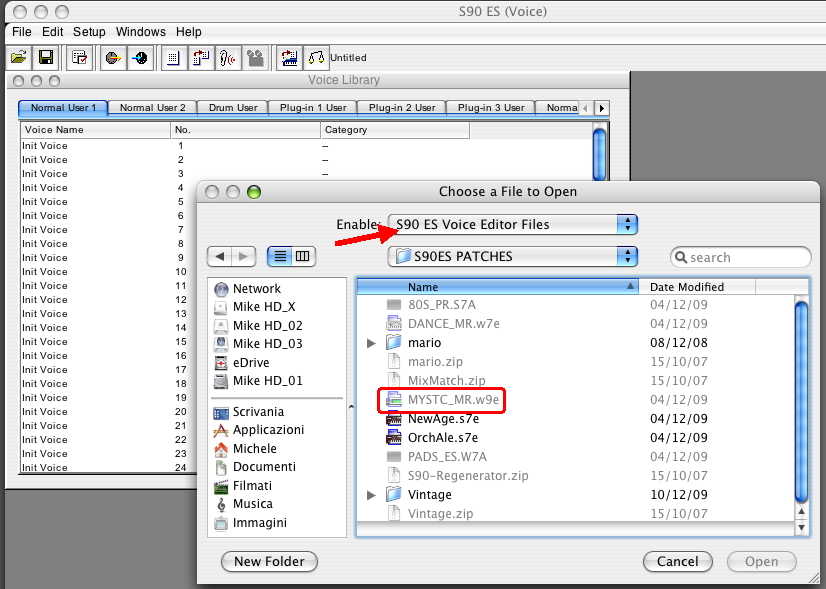Click the balance scales compare toolbar icon
The width and height of the screenshot is (826, 589).
316,57
